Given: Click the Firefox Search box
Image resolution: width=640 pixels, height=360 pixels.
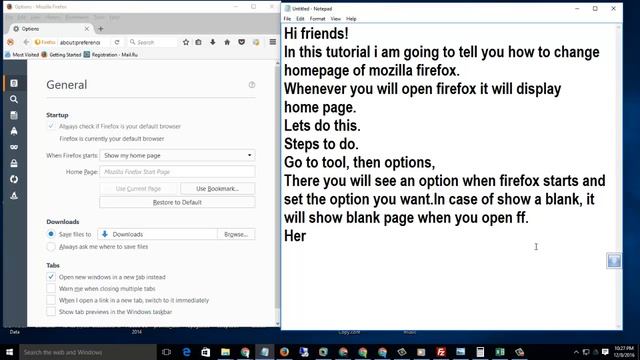Looking at the screenshot, I should pos(153,42).
